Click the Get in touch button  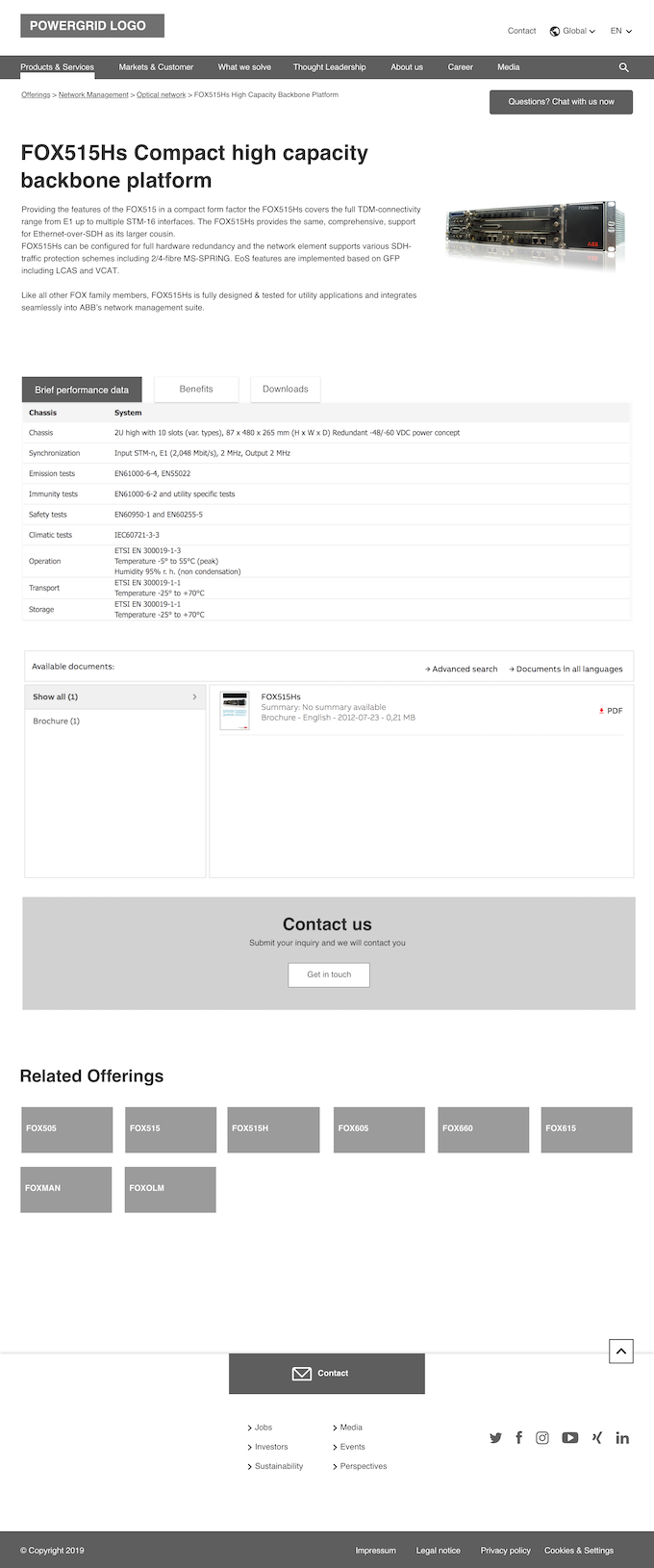click(329, 974)
